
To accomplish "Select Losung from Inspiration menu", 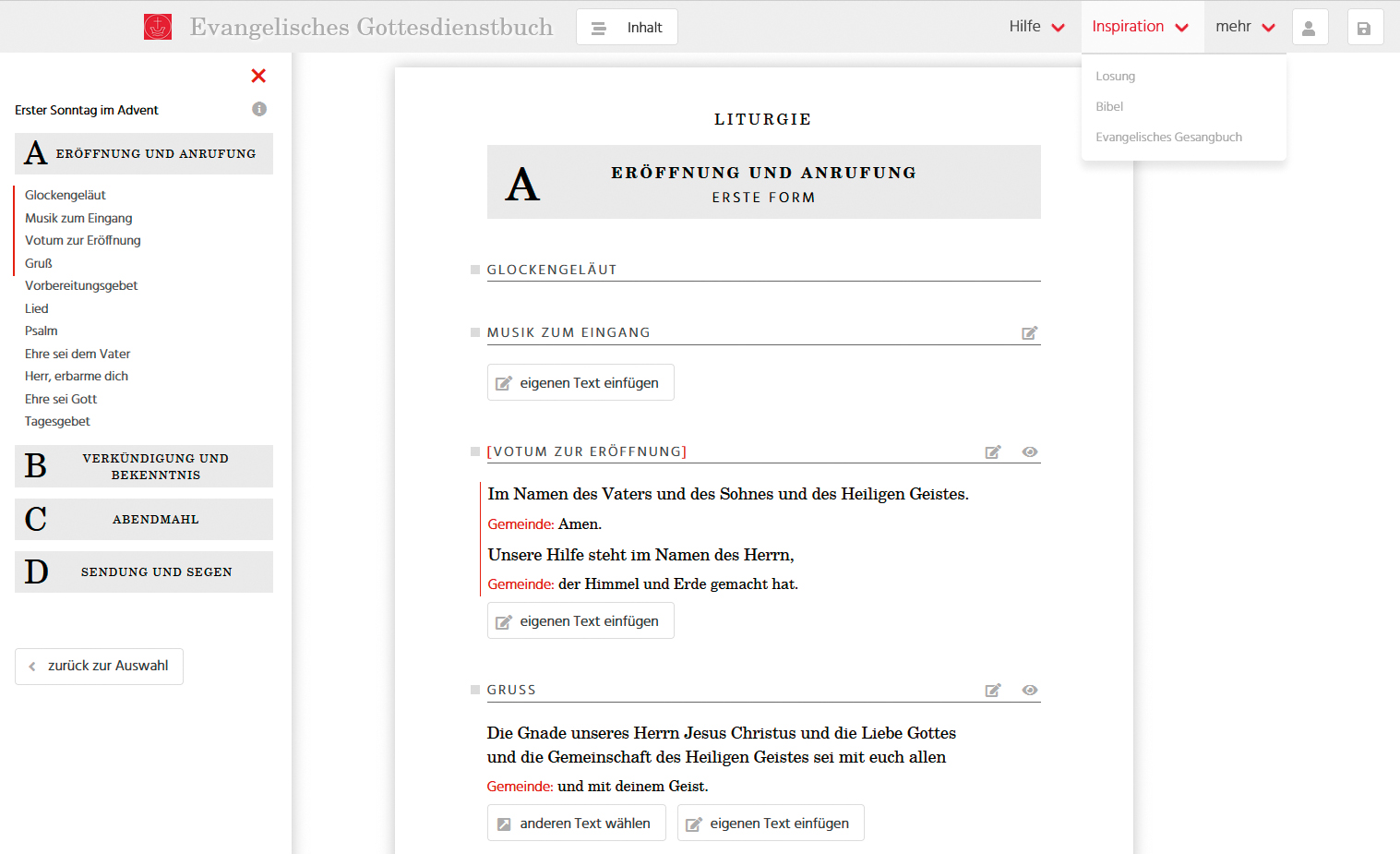I will tap(1116, 77).
